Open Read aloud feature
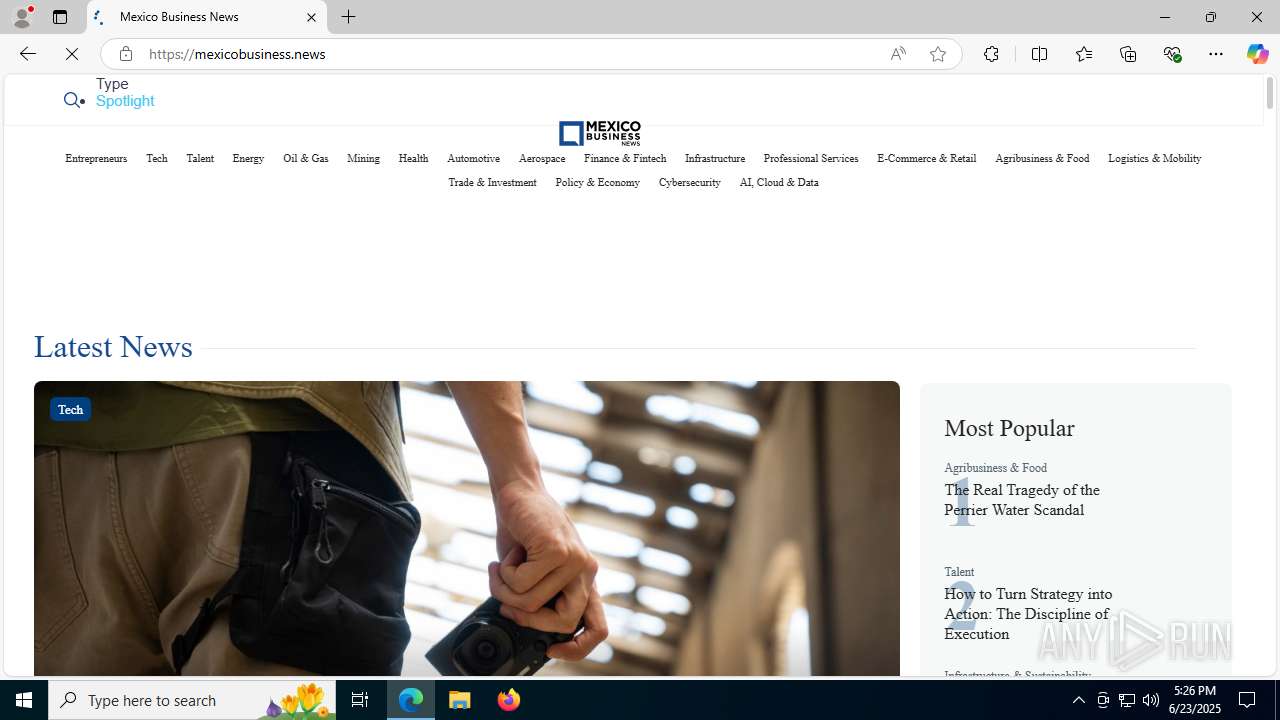This screenshot has height=720, width=1280. [898, 54]
